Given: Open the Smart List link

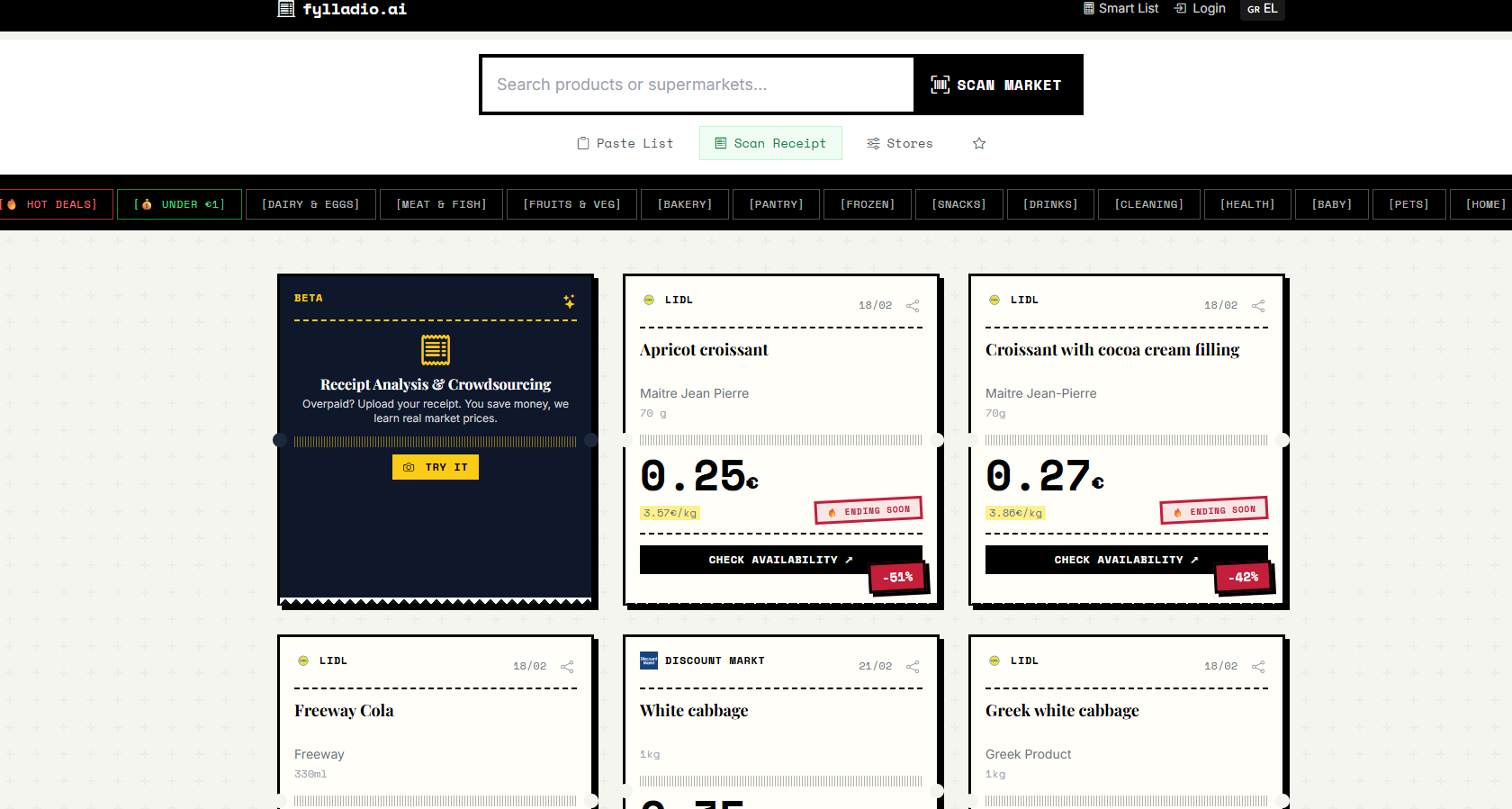Looking at the screenshot, I should (1120, 8).
